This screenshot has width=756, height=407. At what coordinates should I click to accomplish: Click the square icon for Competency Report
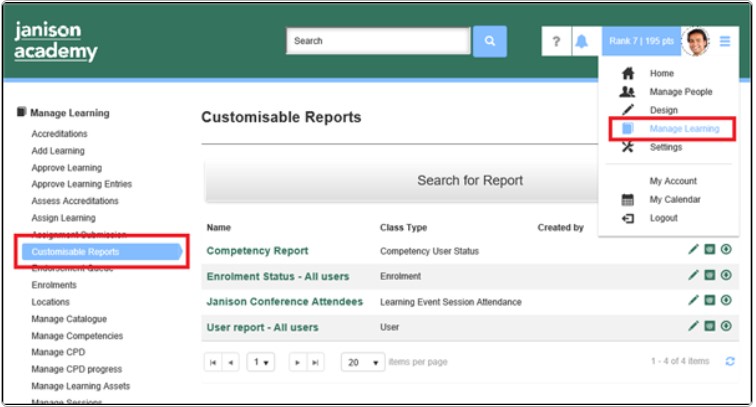pyautogui.click(x=709, y=249)
